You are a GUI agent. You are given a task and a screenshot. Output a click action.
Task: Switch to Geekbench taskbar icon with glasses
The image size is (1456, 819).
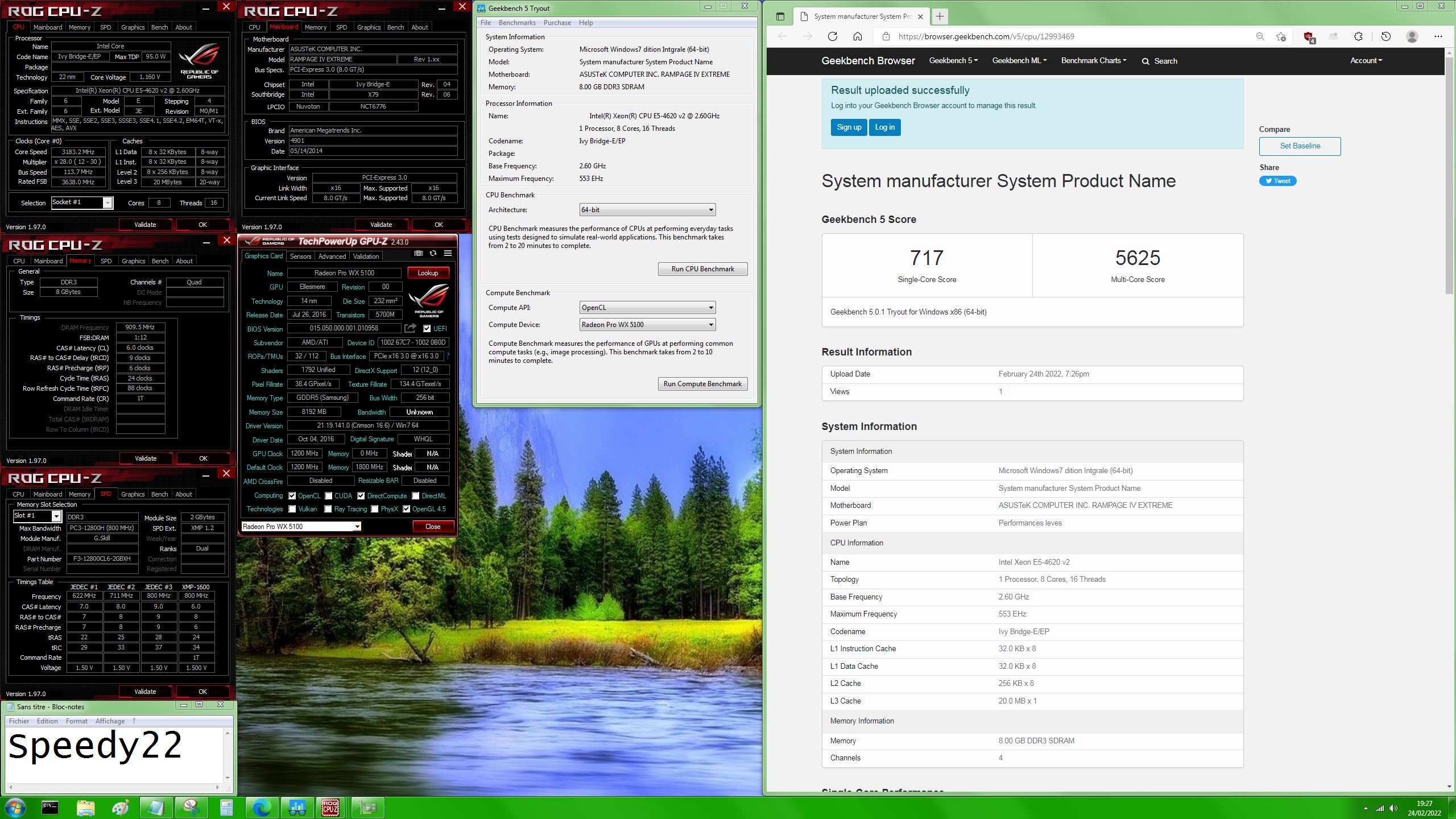click(x=297, y=807)
